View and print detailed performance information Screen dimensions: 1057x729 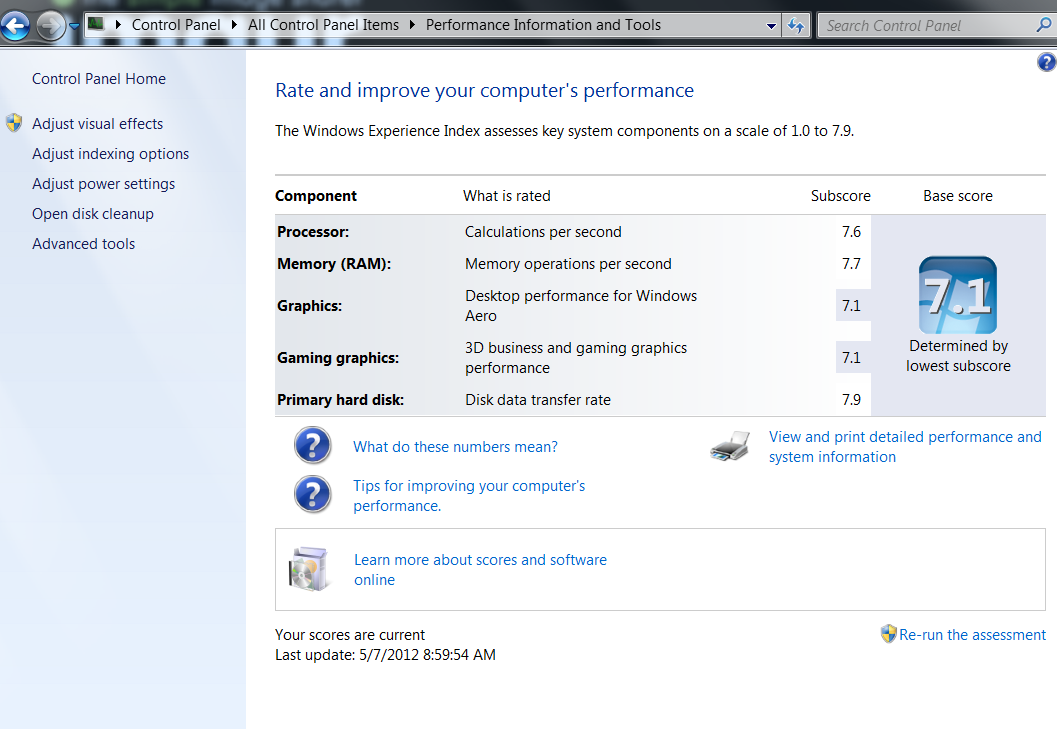point(905,447)
